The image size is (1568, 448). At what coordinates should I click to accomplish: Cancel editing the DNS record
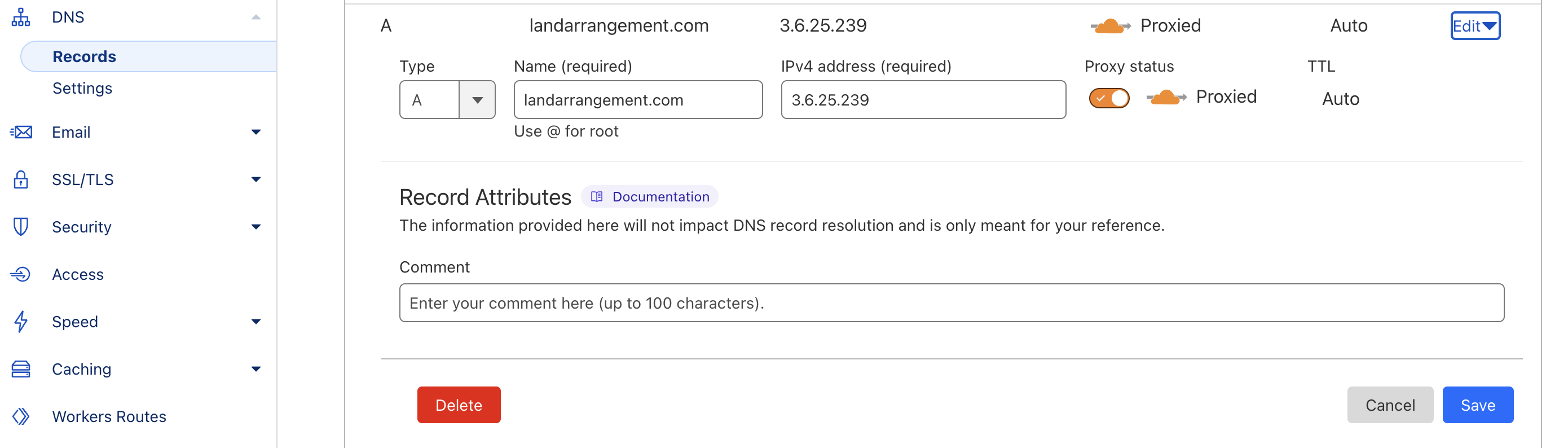point(1389,405)
